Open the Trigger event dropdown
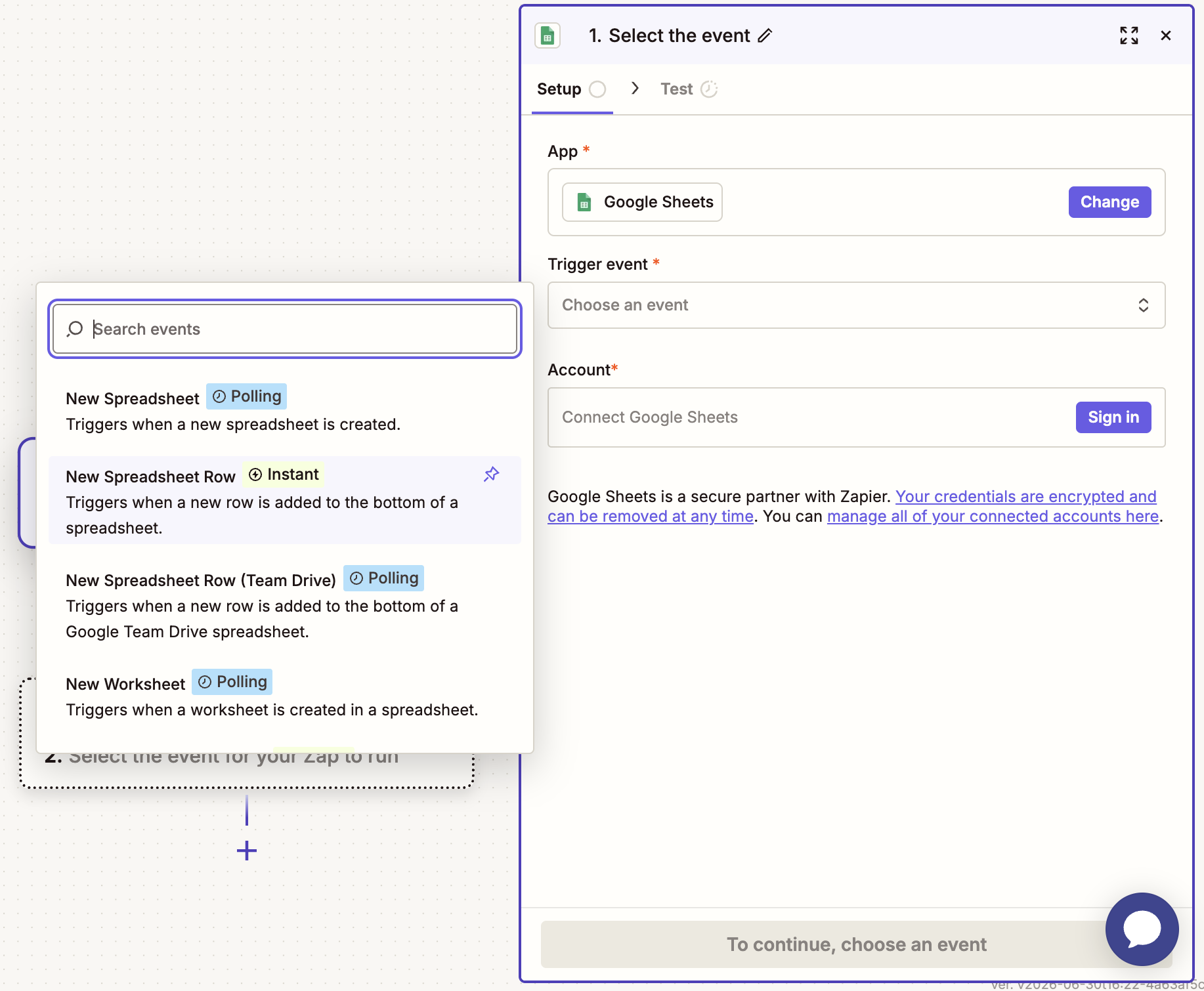 (856, 305)
